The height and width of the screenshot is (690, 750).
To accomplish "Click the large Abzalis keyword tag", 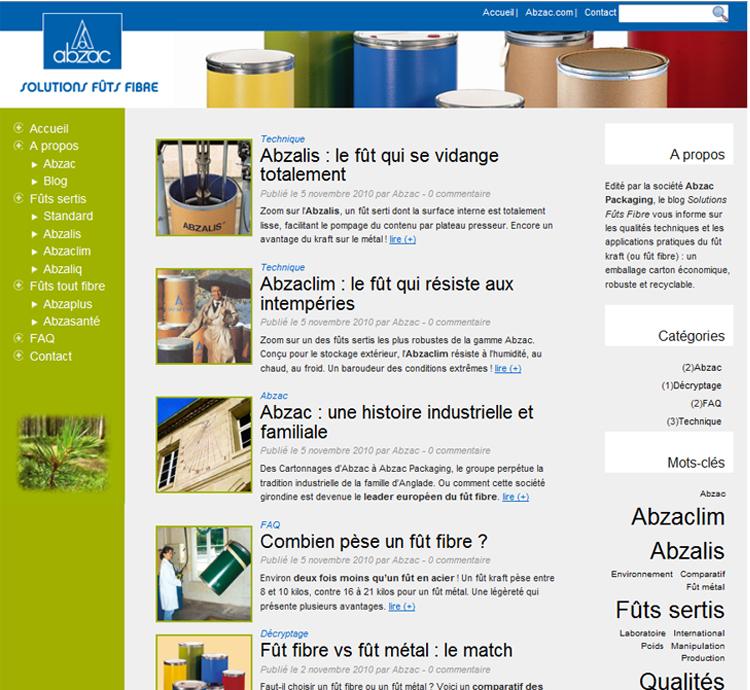I will pyautogui.click(x=687, y=551).
